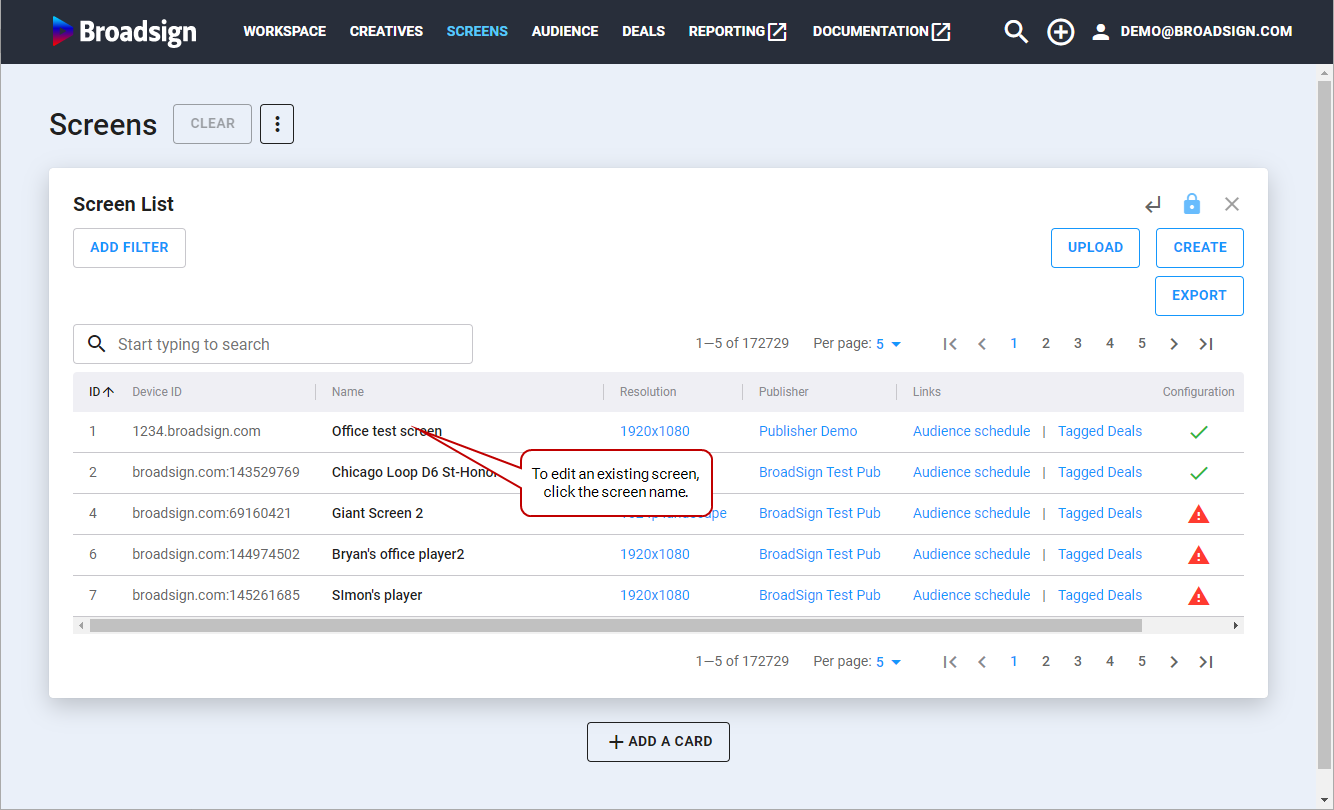Open Tagged Deals for Simon's player
Image resolution: width=1334 pixels, height=810 pixels.
coord(1100,596)
